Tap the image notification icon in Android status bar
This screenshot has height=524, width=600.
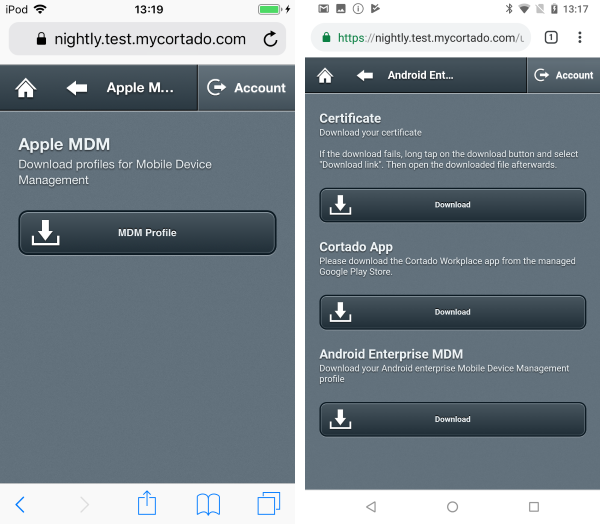341,9
